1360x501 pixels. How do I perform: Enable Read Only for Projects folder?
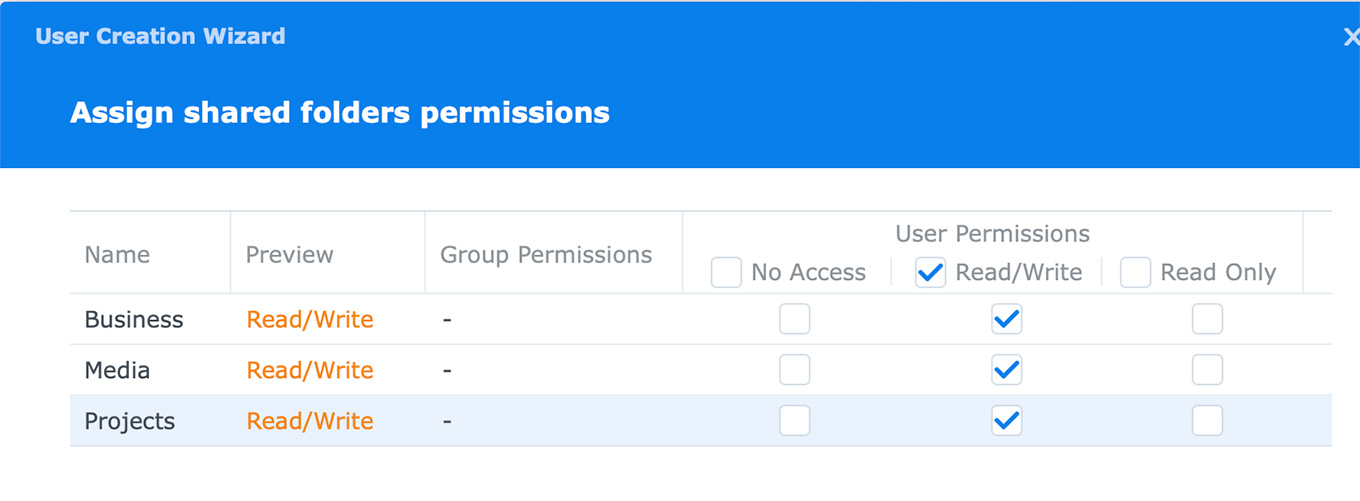click(x=1207, y=421)
